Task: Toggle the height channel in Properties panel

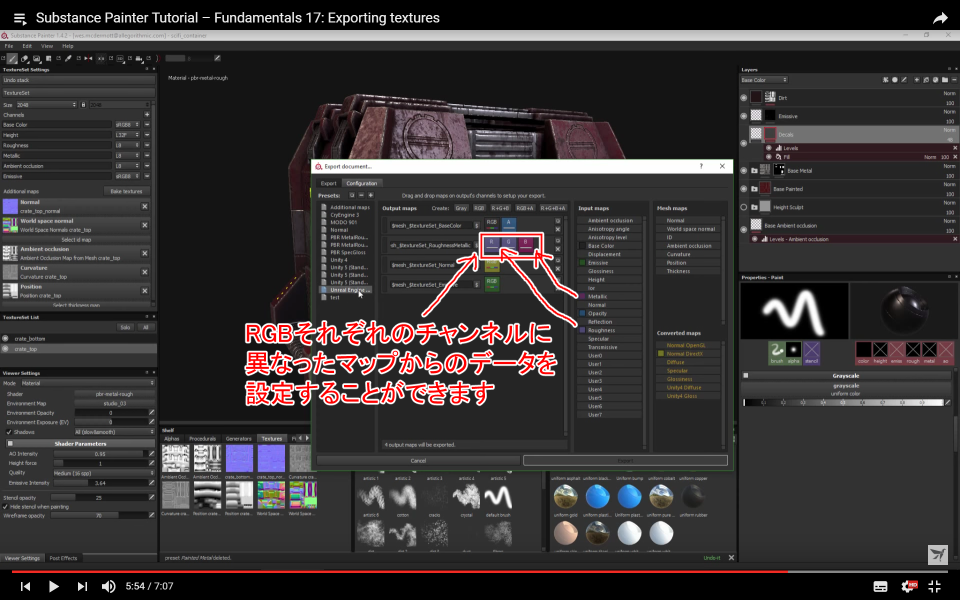Action: coord(880,353)
